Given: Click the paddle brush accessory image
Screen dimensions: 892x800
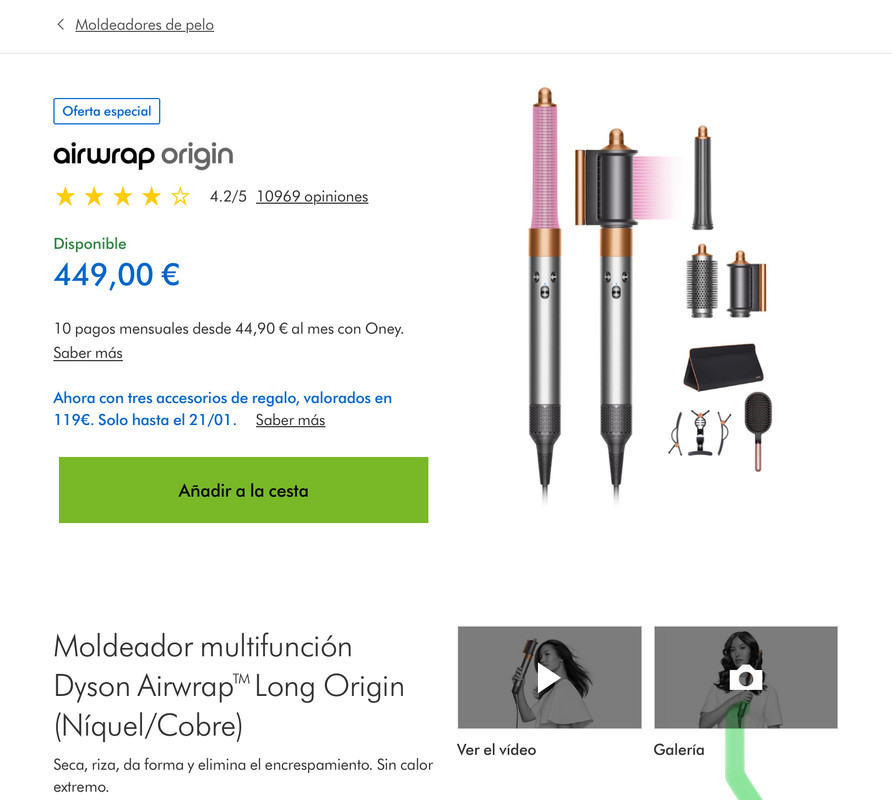Looking at the screenshot, I should click(x=758, y=430).
